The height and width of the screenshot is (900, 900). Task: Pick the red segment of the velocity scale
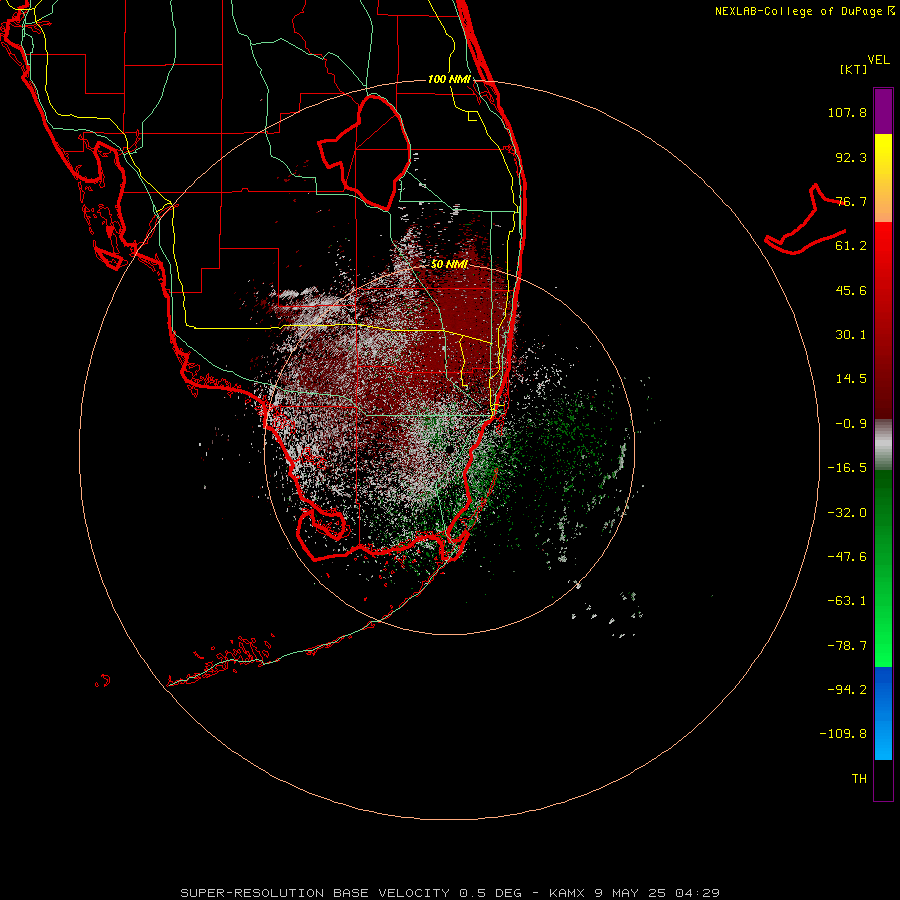pyautogui.click(x=883, y=320)
